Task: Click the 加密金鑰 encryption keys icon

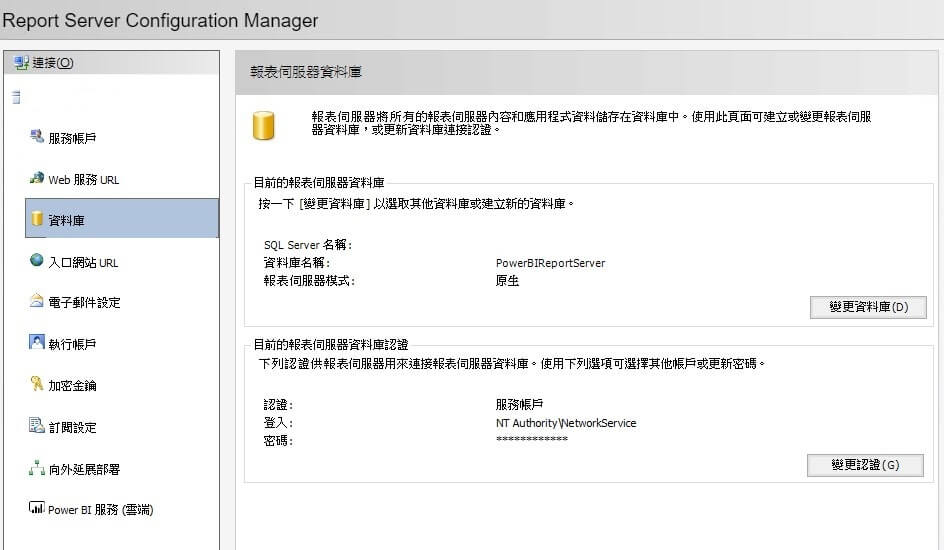Action: [x=37, y=385]
